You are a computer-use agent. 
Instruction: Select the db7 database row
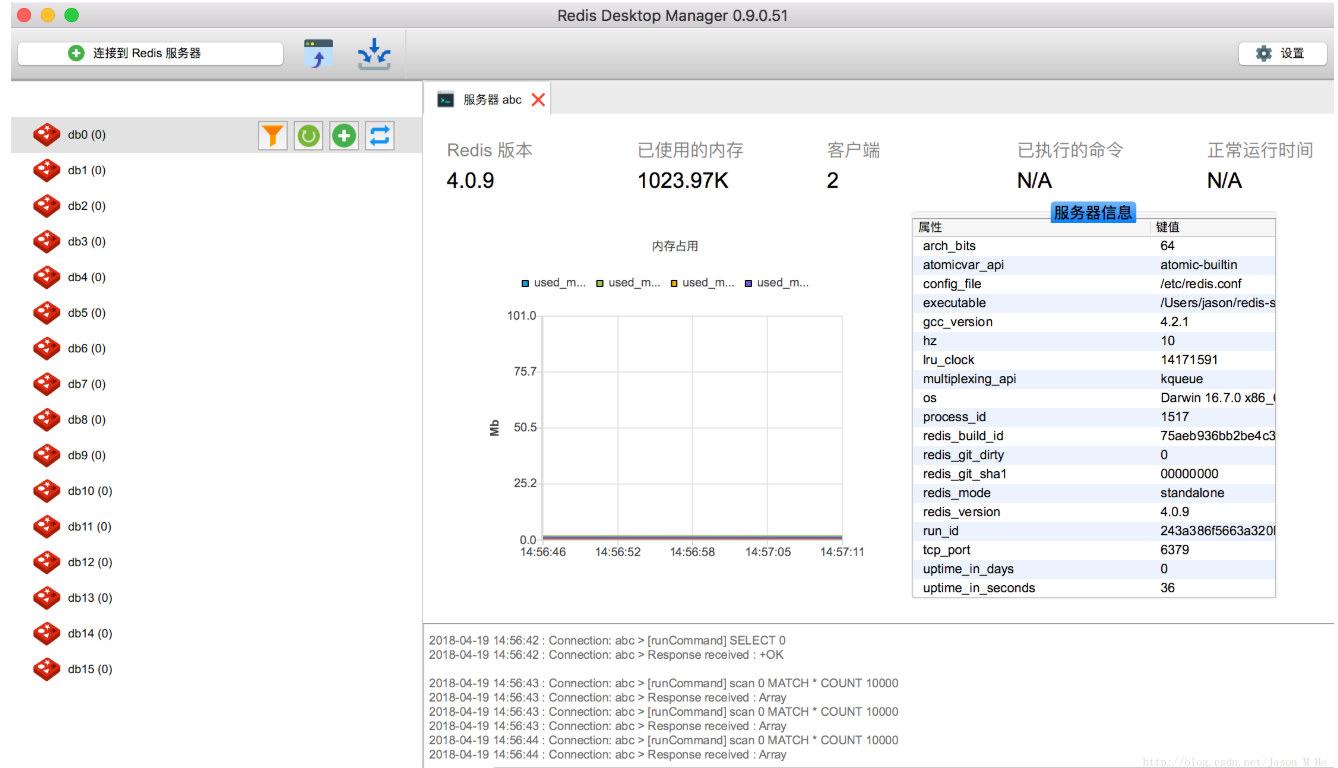[x=217, y=384]
